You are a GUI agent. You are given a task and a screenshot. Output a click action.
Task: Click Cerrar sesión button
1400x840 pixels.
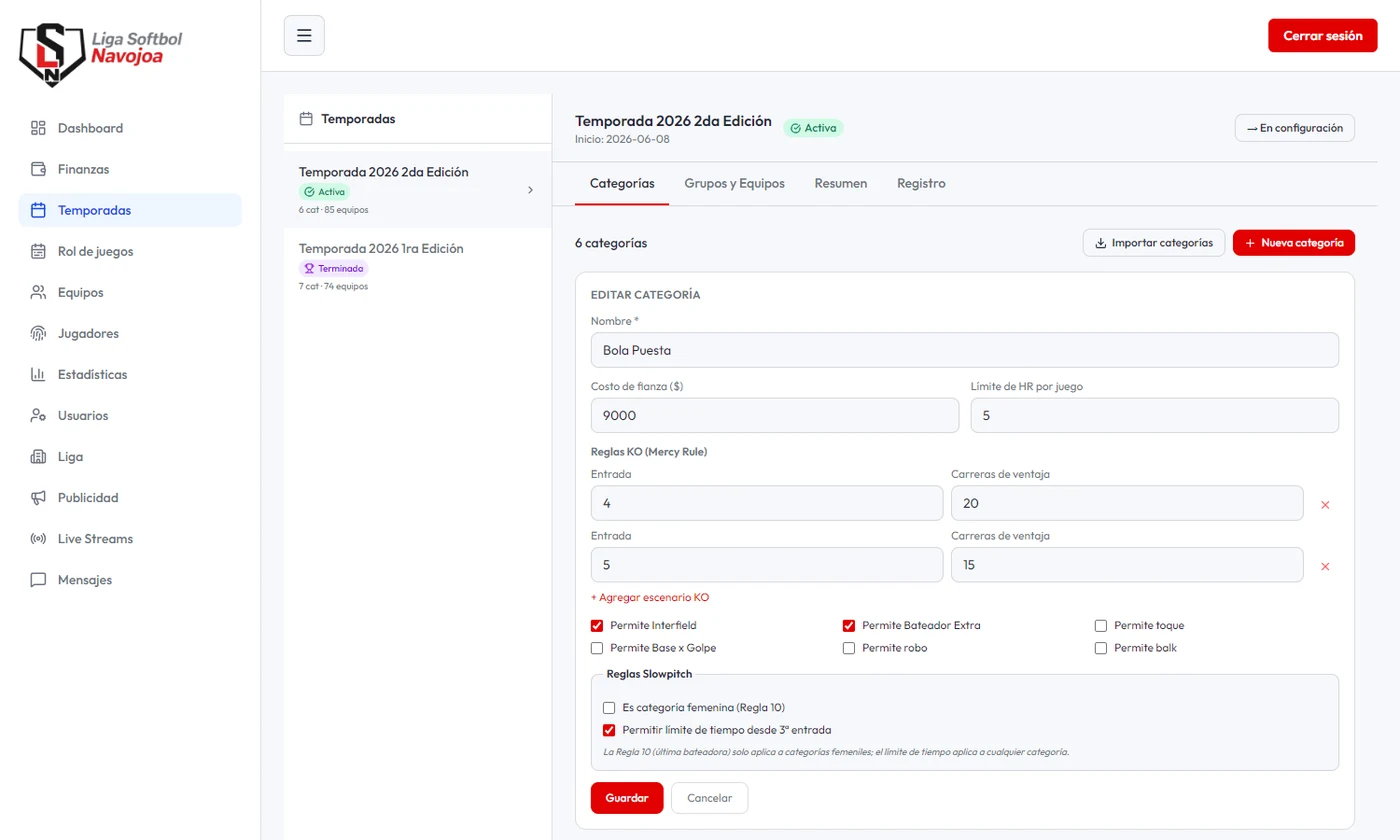pos(1323,36)
